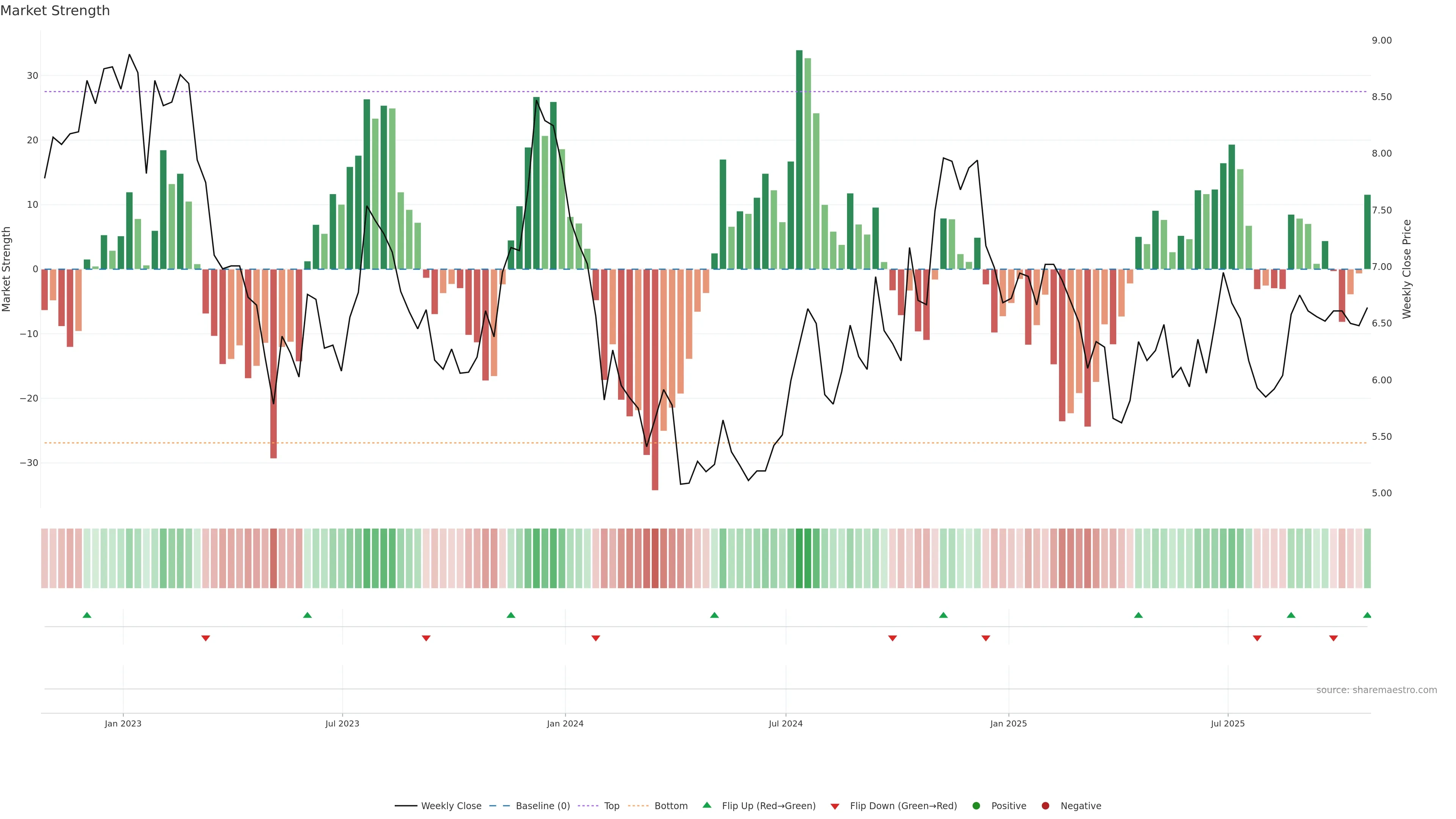Click the first red flip-down marker
This screenshot has width=1456, height=819.
point(206,638)
